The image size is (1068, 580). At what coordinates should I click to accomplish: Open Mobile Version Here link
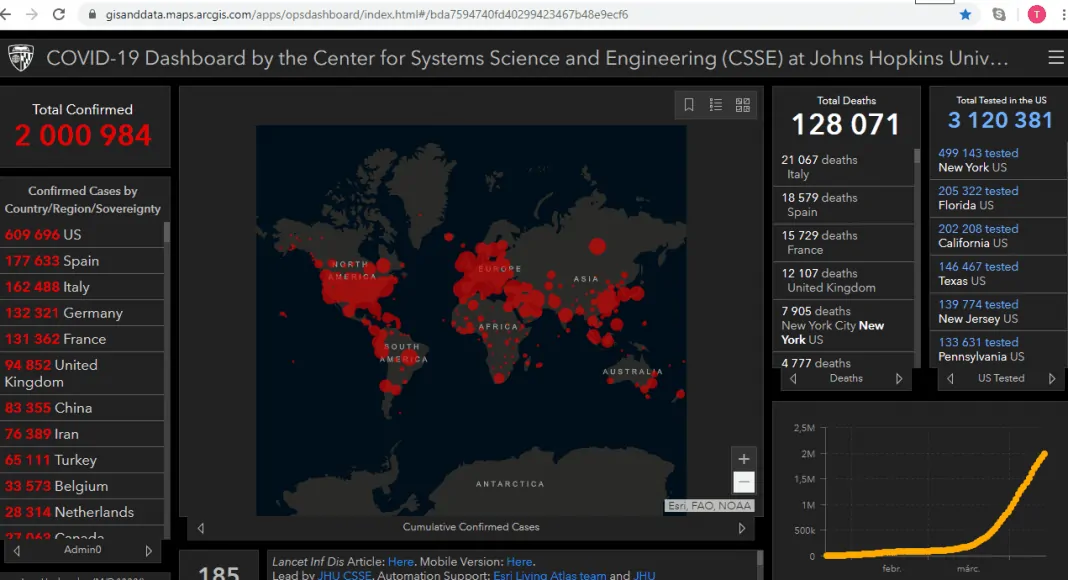519,562
